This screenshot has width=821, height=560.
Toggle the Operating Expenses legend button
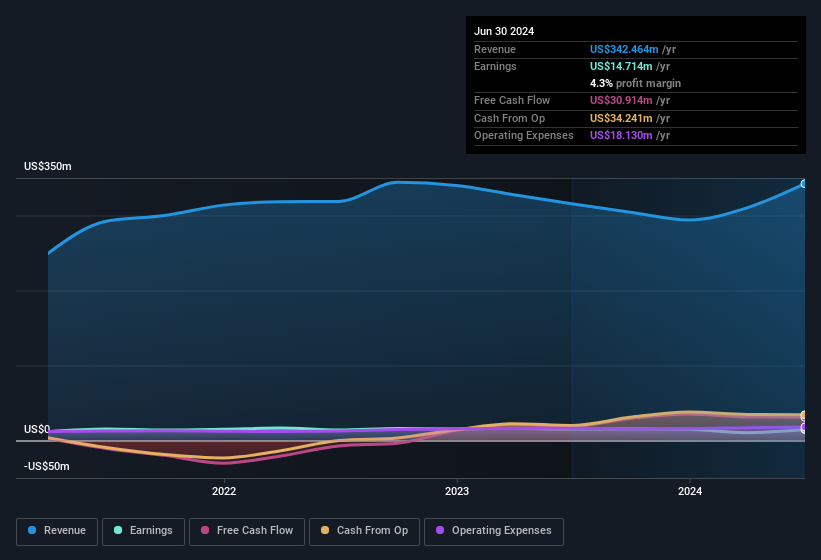494,531
